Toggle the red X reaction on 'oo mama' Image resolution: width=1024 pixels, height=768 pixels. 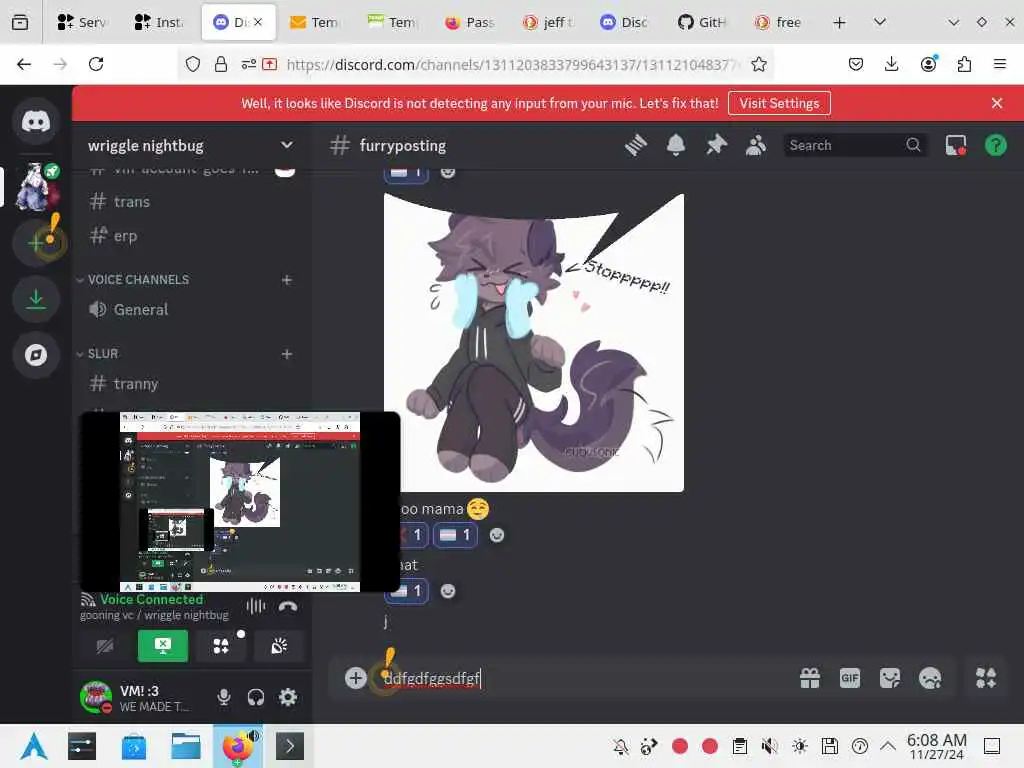click(x=413, y=536)
